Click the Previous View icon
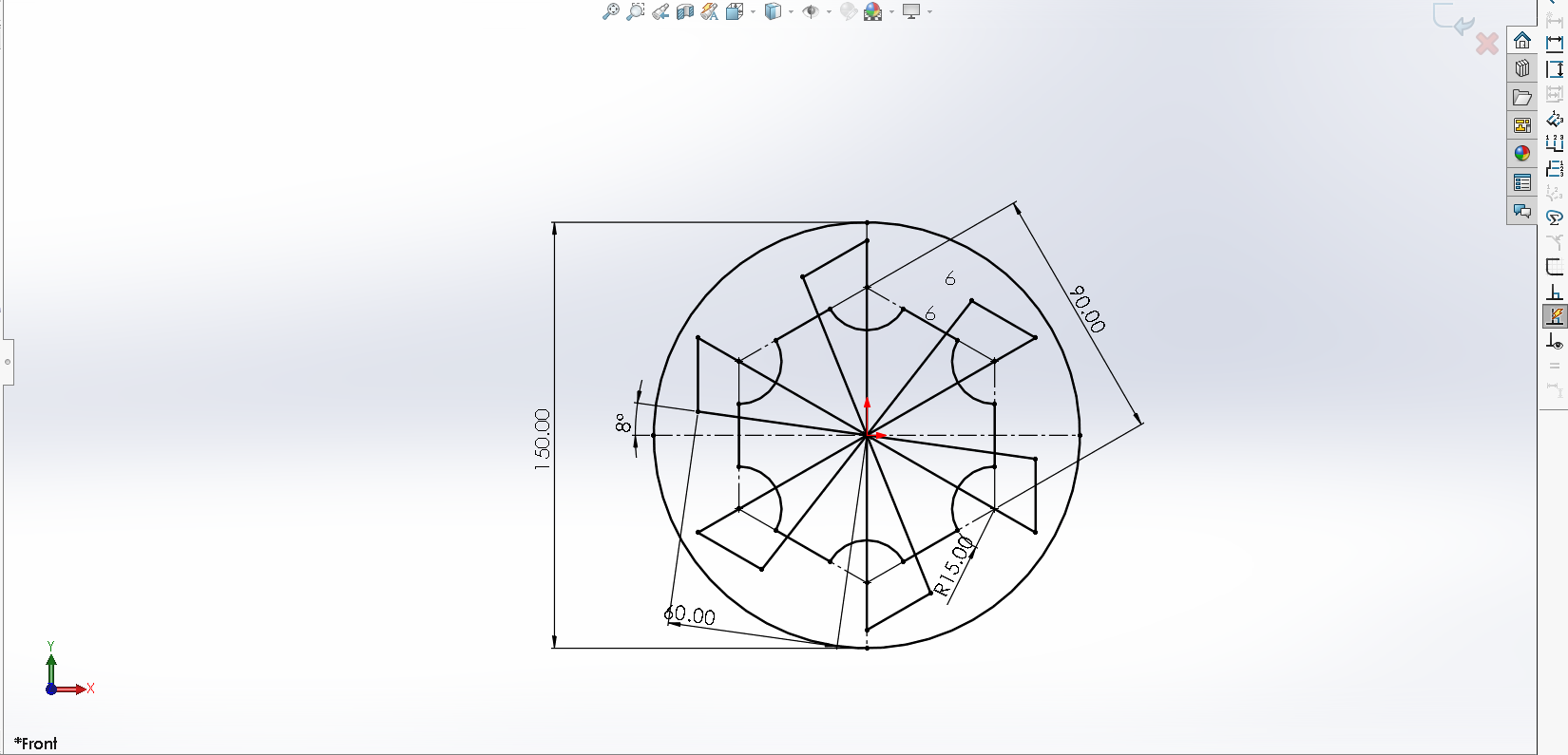 [x=660, y=11]
